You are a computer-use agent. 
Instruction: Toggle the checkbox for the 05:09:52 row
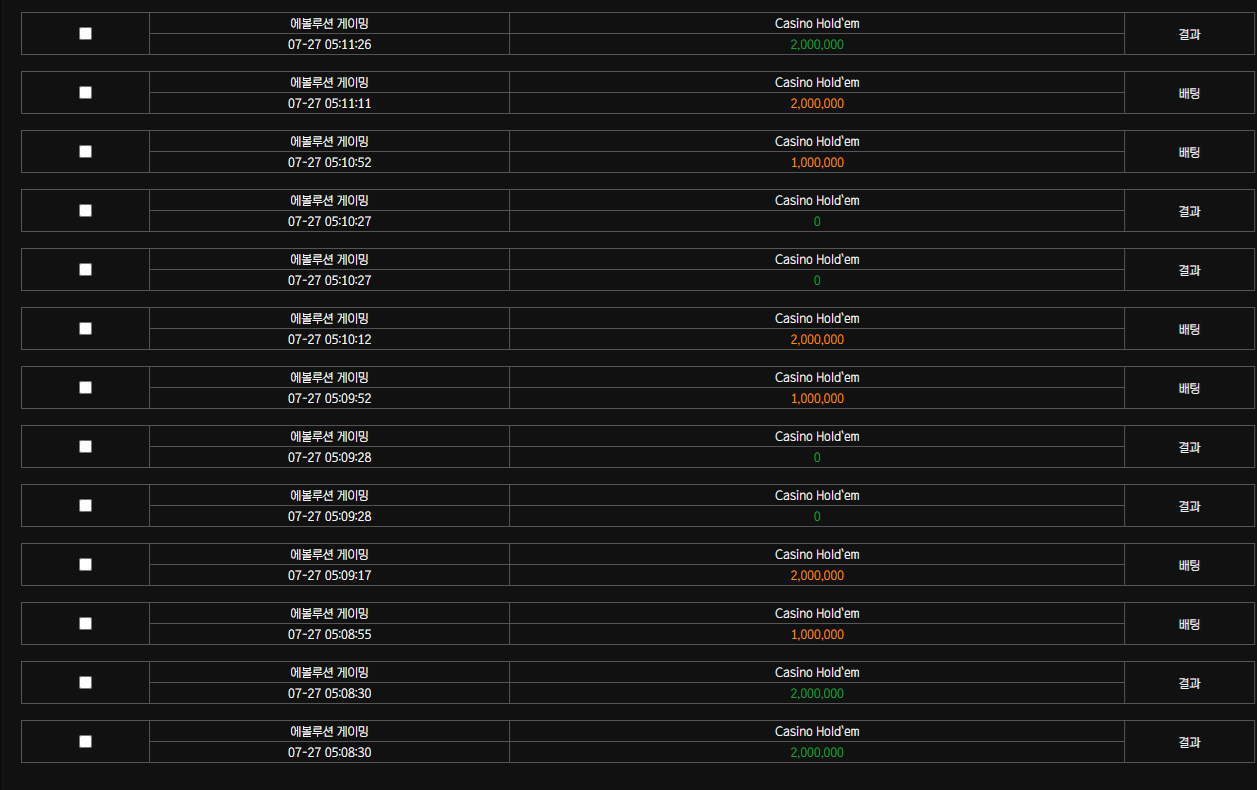pyautogui.click(x=85, y=387)
